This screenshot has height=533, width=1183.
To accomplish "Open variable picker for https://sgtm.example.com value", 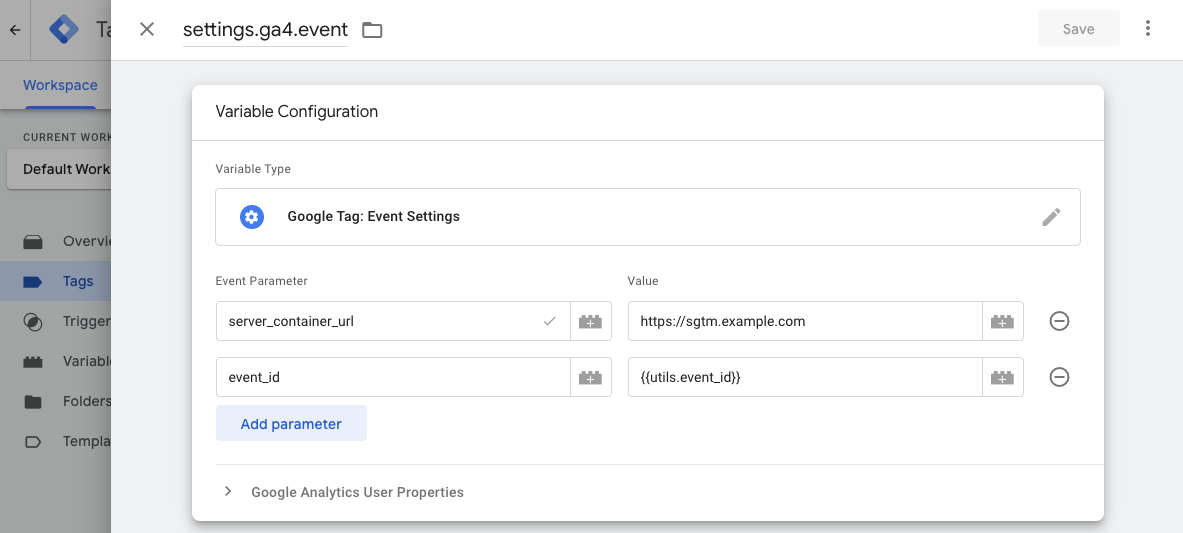I will [1002, 321].
